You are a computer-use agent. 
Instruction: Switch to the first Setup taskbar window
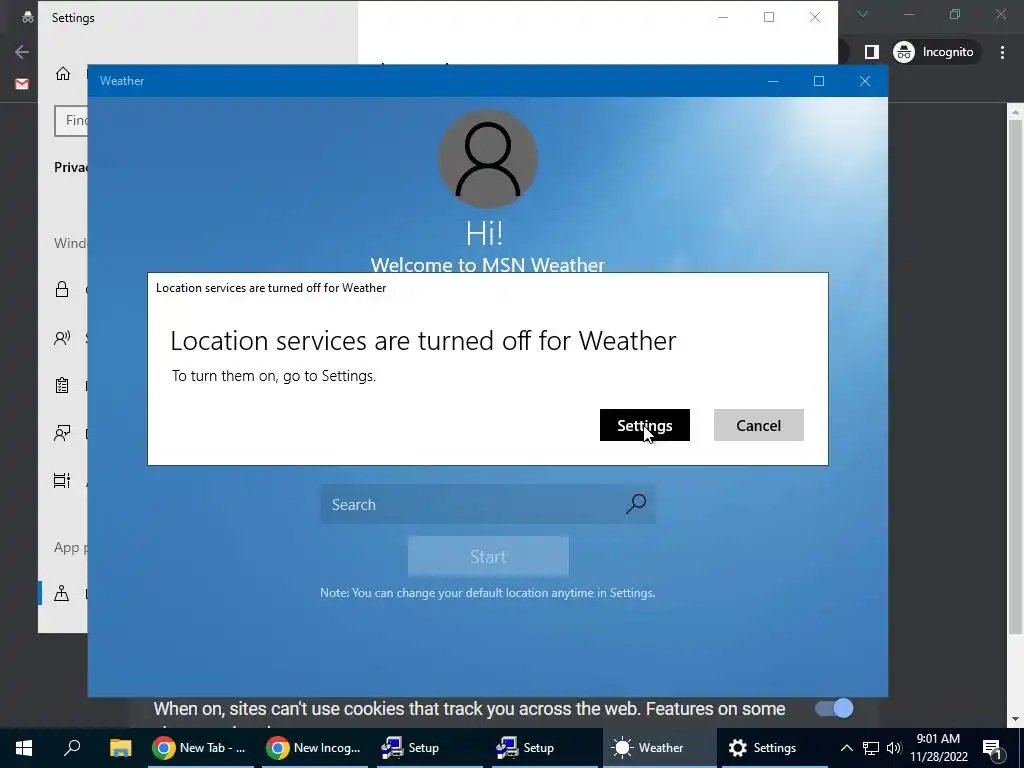point(429,748)
